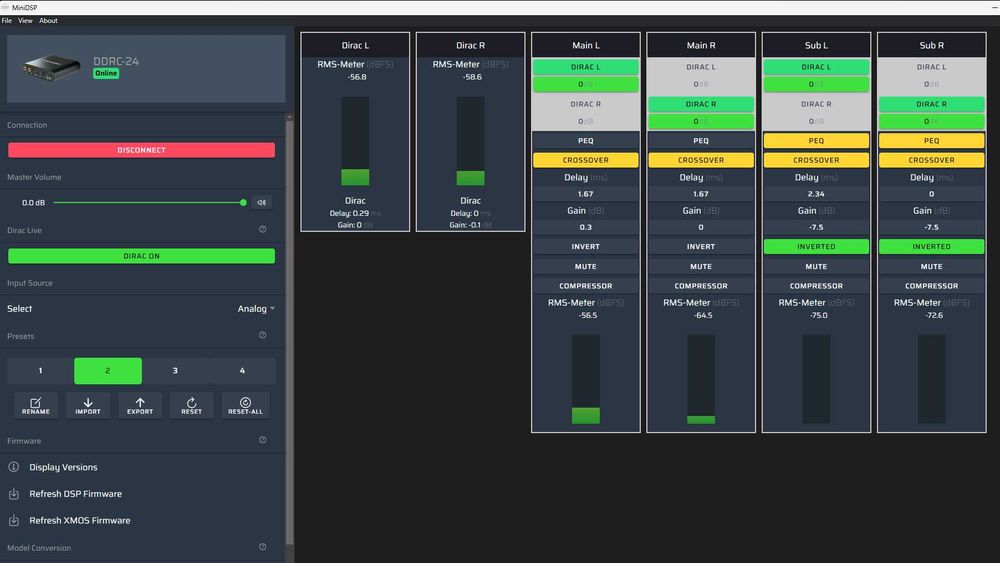Click the Master Volume 0.0 dB value
Screen dimensions: 1000x563
(33, 203)
